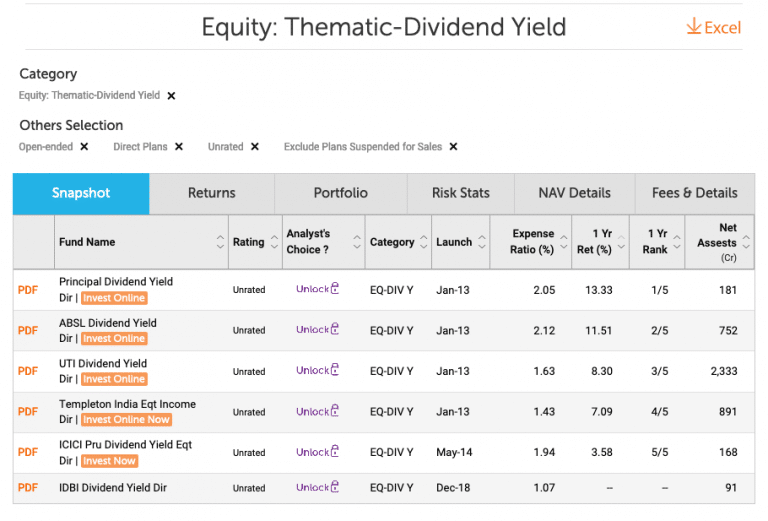Open Principal Dividend Yield fund page

click(116, 282)
